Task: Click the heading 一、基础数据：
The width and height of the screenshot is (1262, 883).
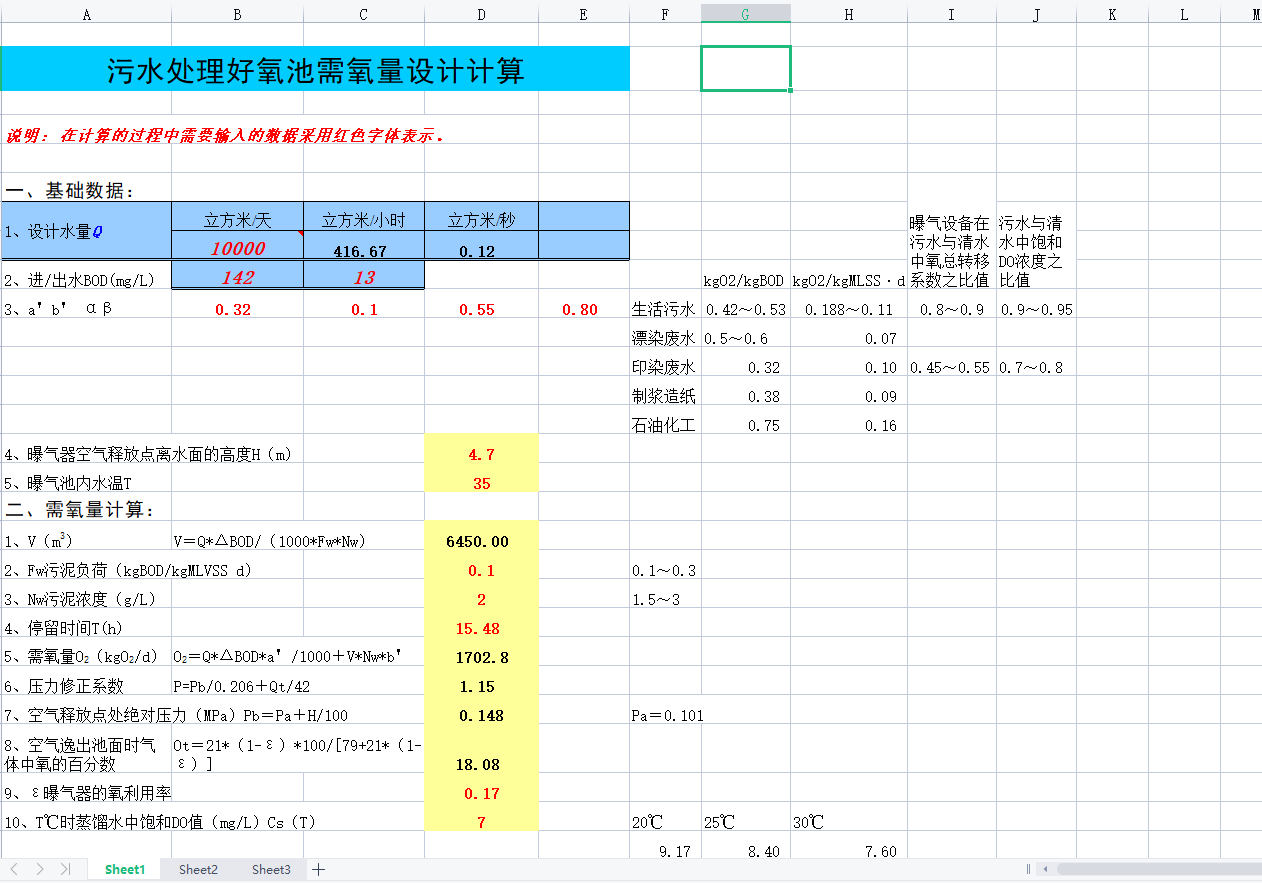Action: click(x=69, y=191)
